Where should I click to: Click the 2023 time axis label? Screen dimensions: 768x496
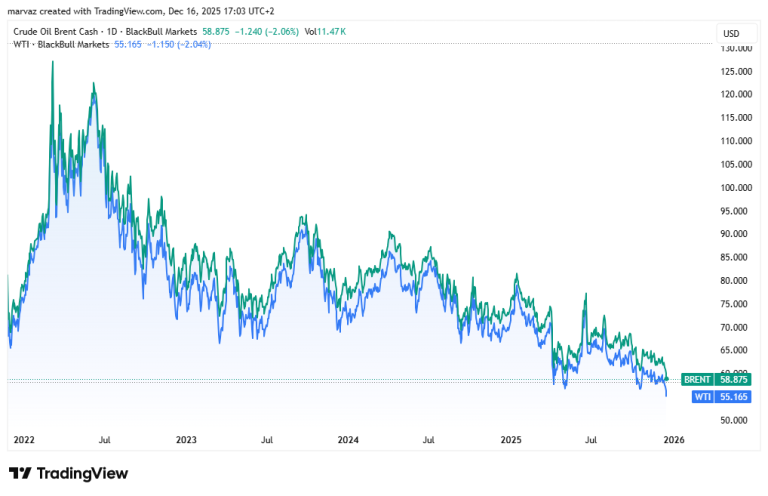[186, 440]
